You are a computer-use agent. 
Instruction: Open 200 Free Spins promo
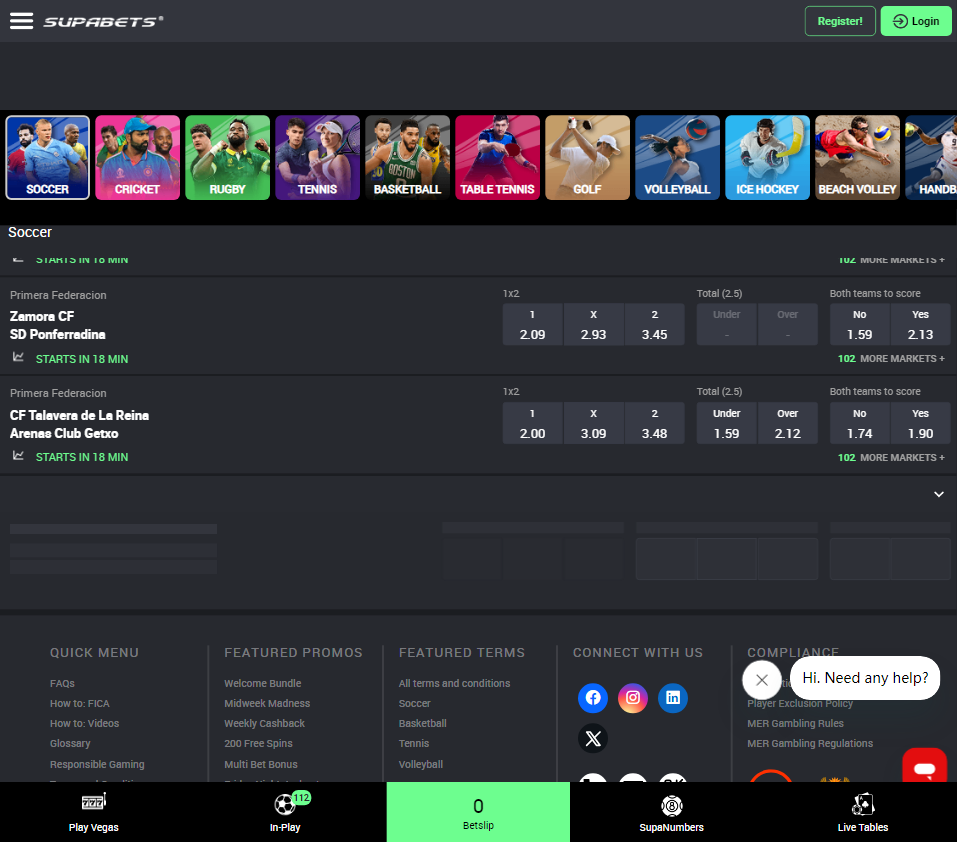click(x=258, y=744)
